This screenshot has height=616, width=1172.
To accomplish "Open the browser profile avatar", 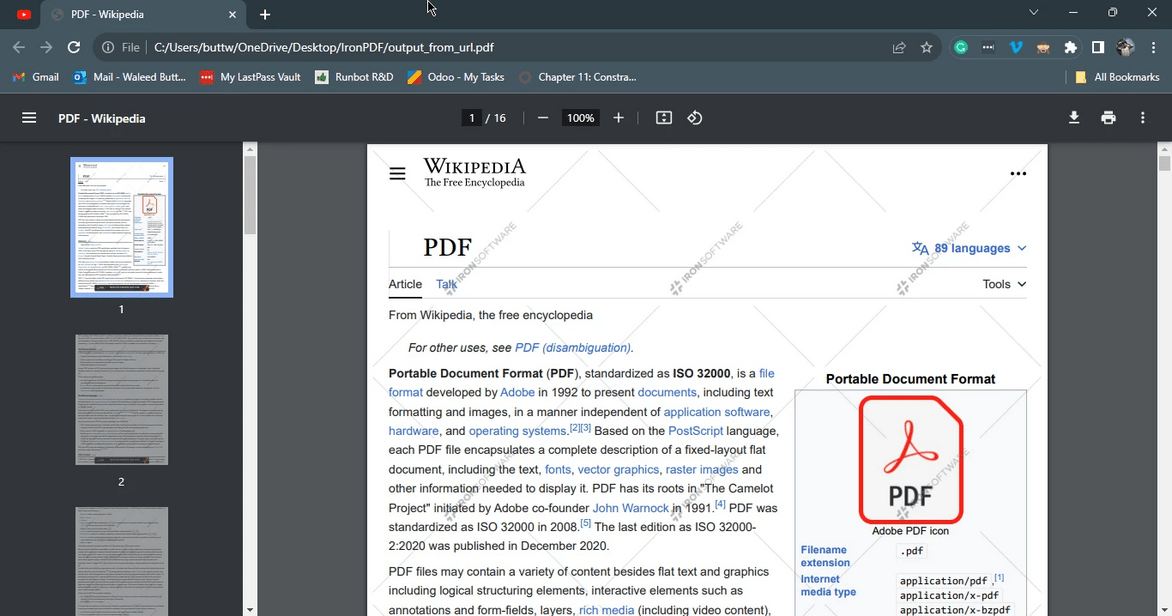I will [x=1126, y=47].
